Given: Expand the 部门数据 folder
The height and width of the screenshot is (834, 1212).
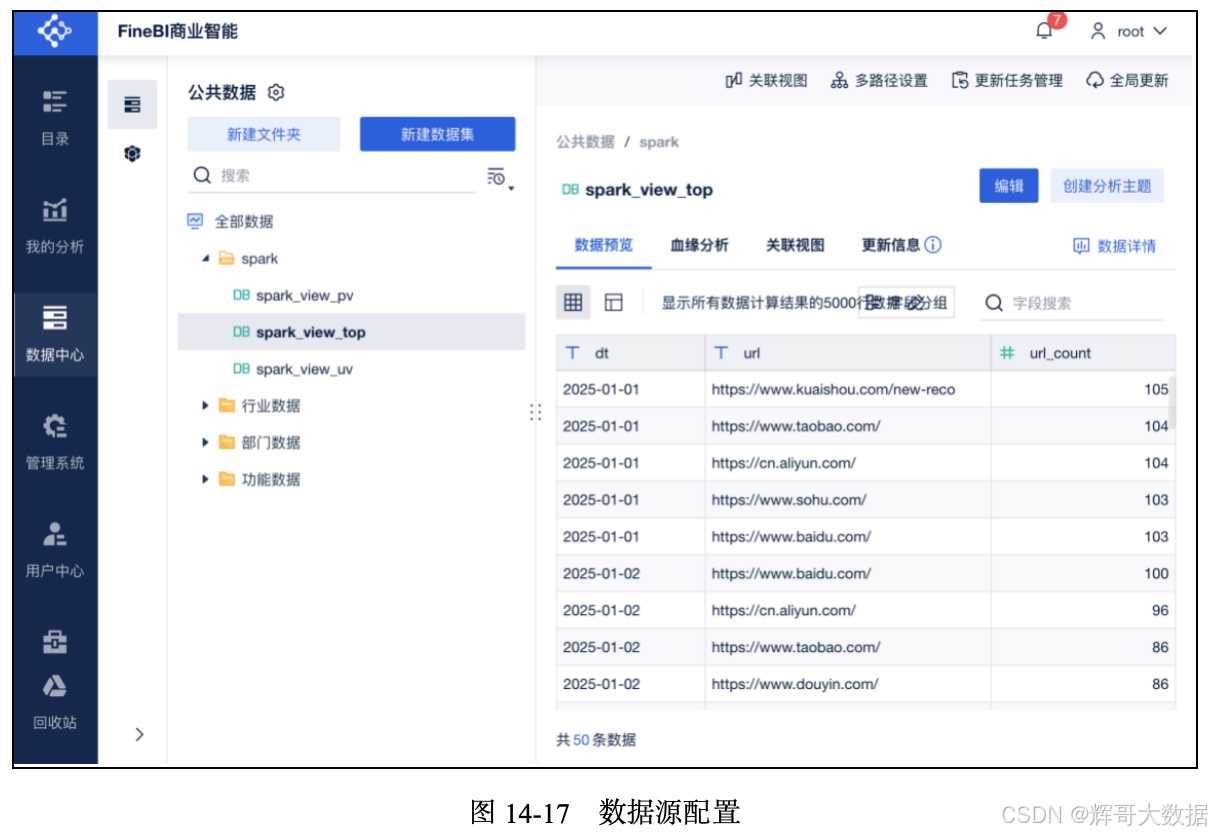Looking at the screenshot, I should (205, 443).
